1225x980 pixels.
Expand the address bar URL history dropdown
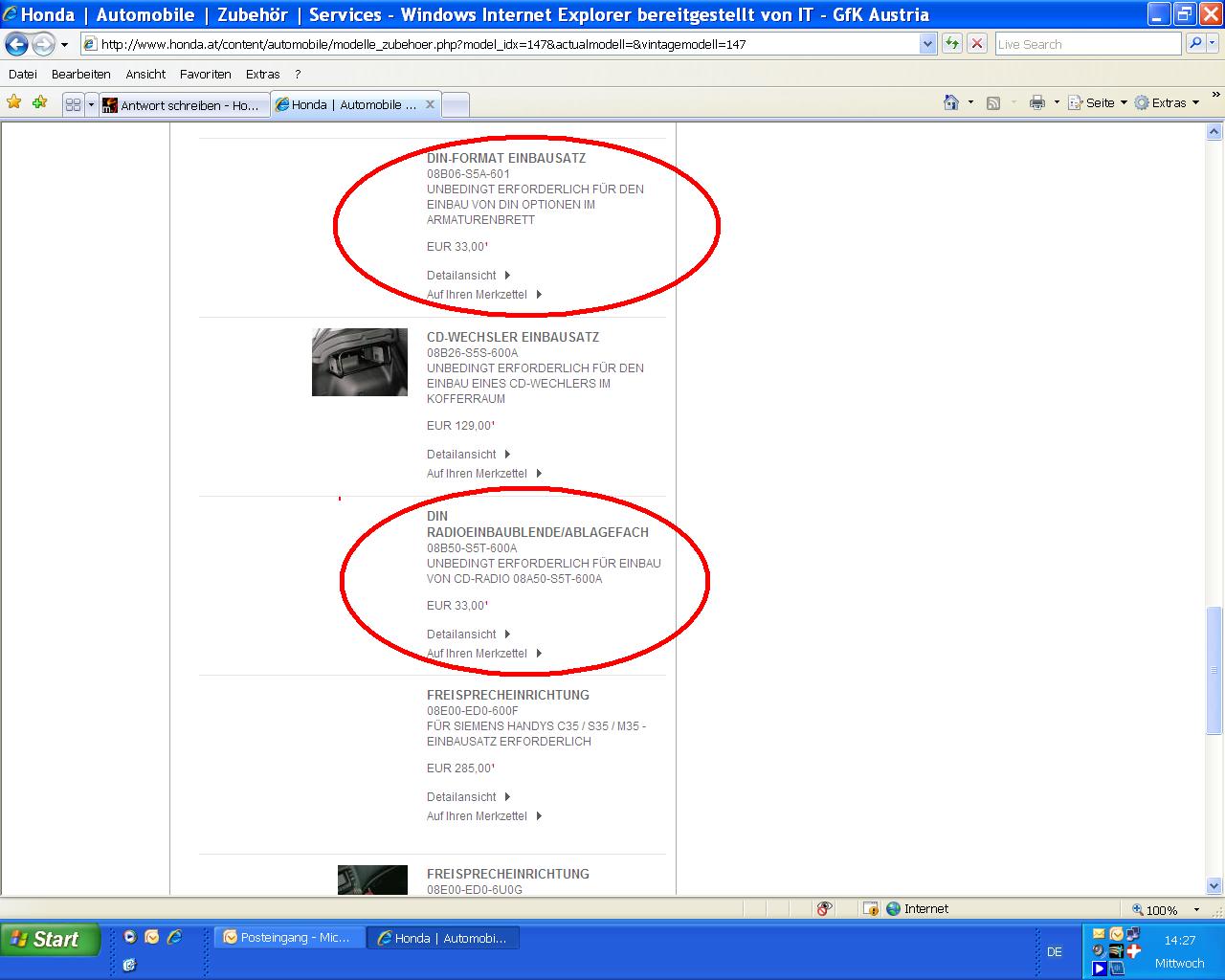coord(927,44)
